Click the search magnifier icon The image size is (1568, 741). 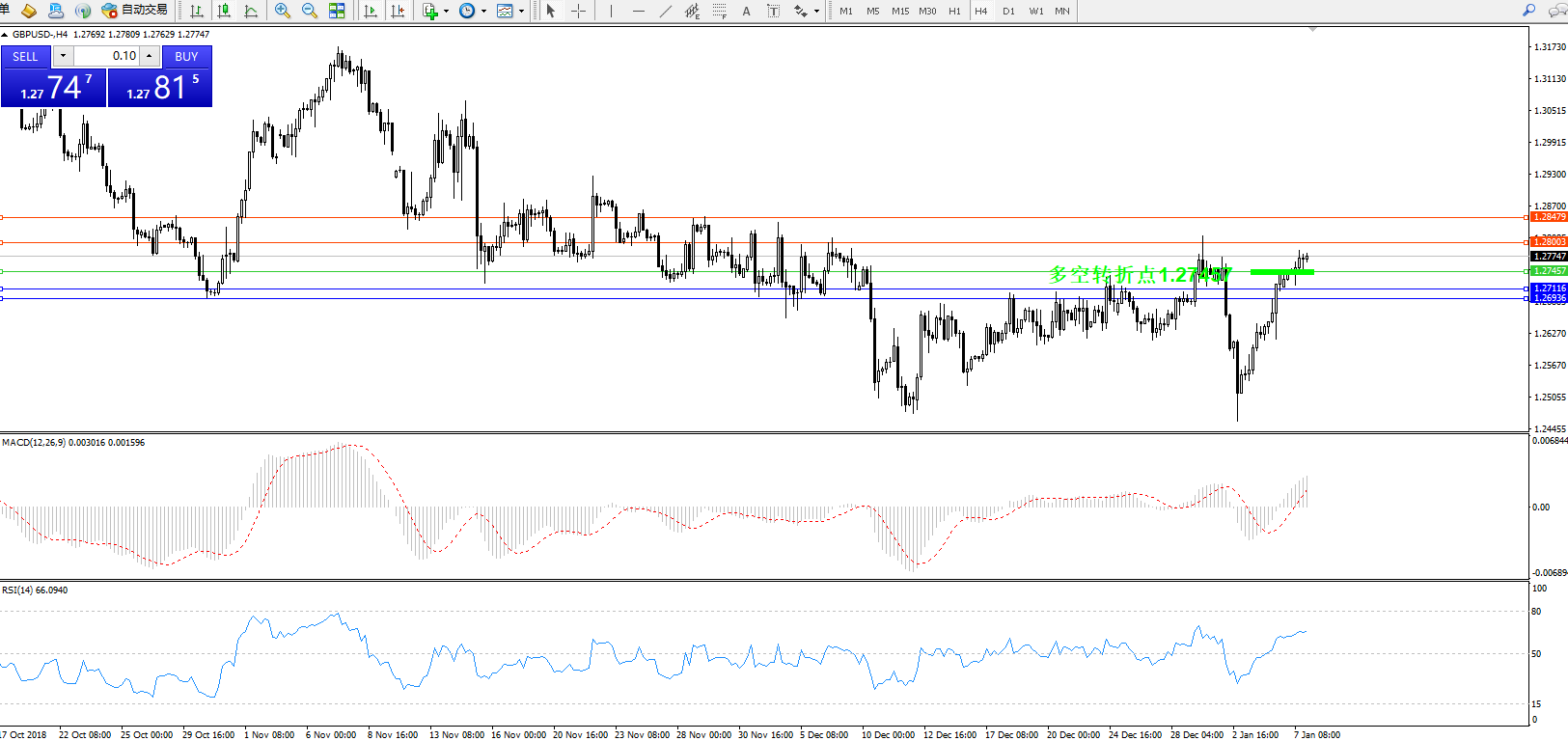1528,11
